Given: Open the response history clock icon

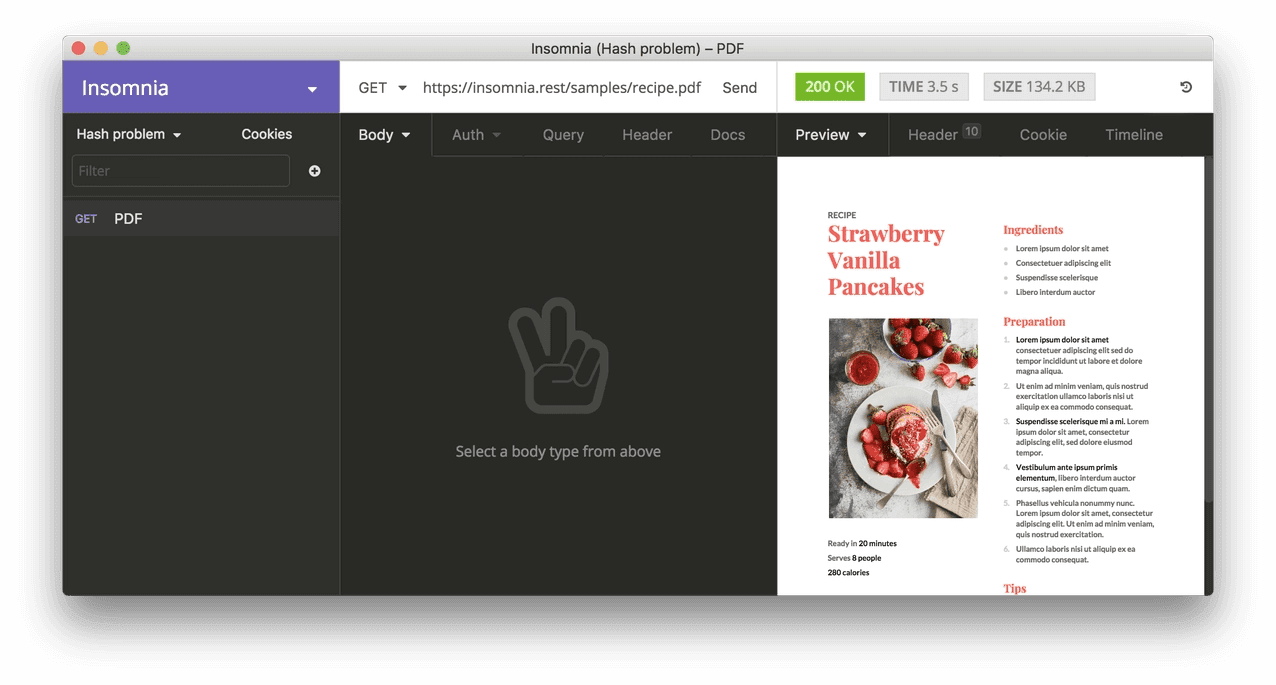Looking at the screenshot, I should 1186,87.
